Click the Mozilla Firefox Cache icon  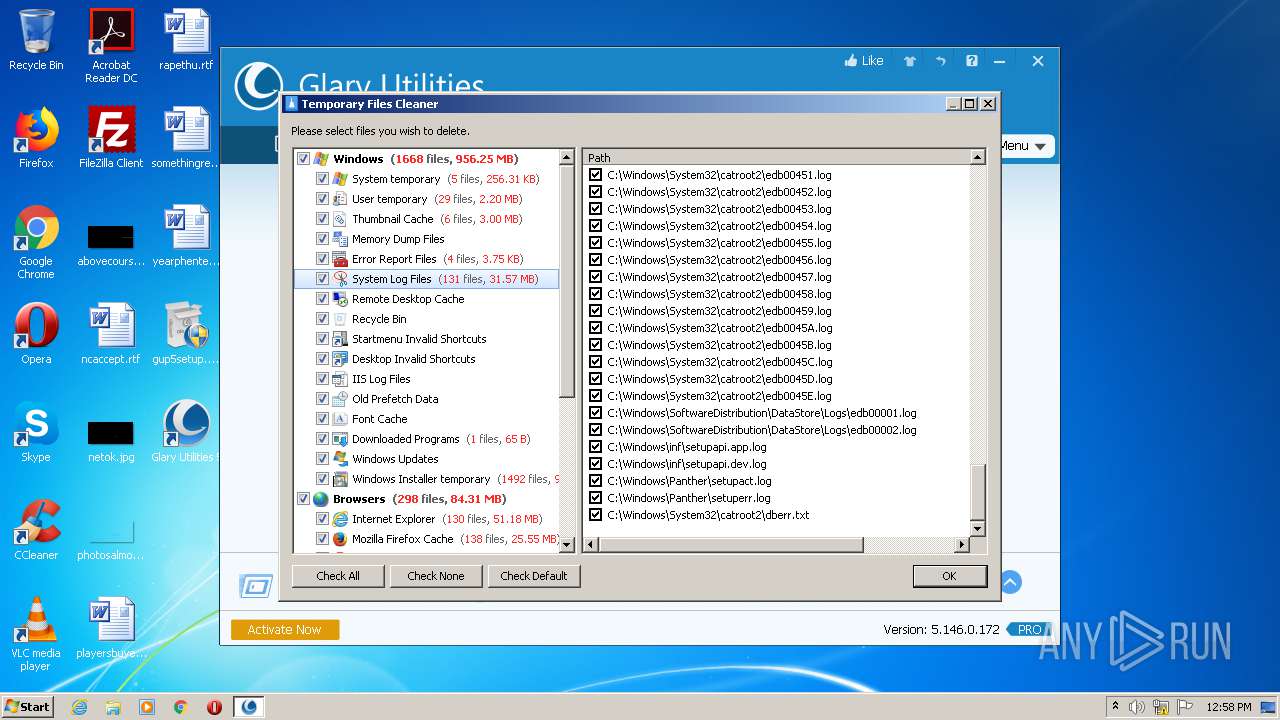pyautogui.click(x=340, y=539)
